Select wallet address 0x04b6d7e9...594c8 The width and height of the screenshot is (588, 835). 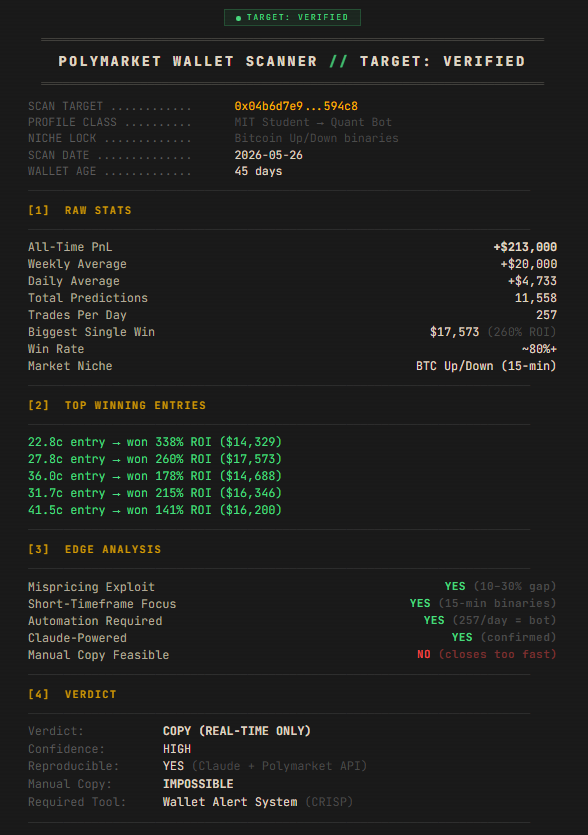(x=296, y=106)
